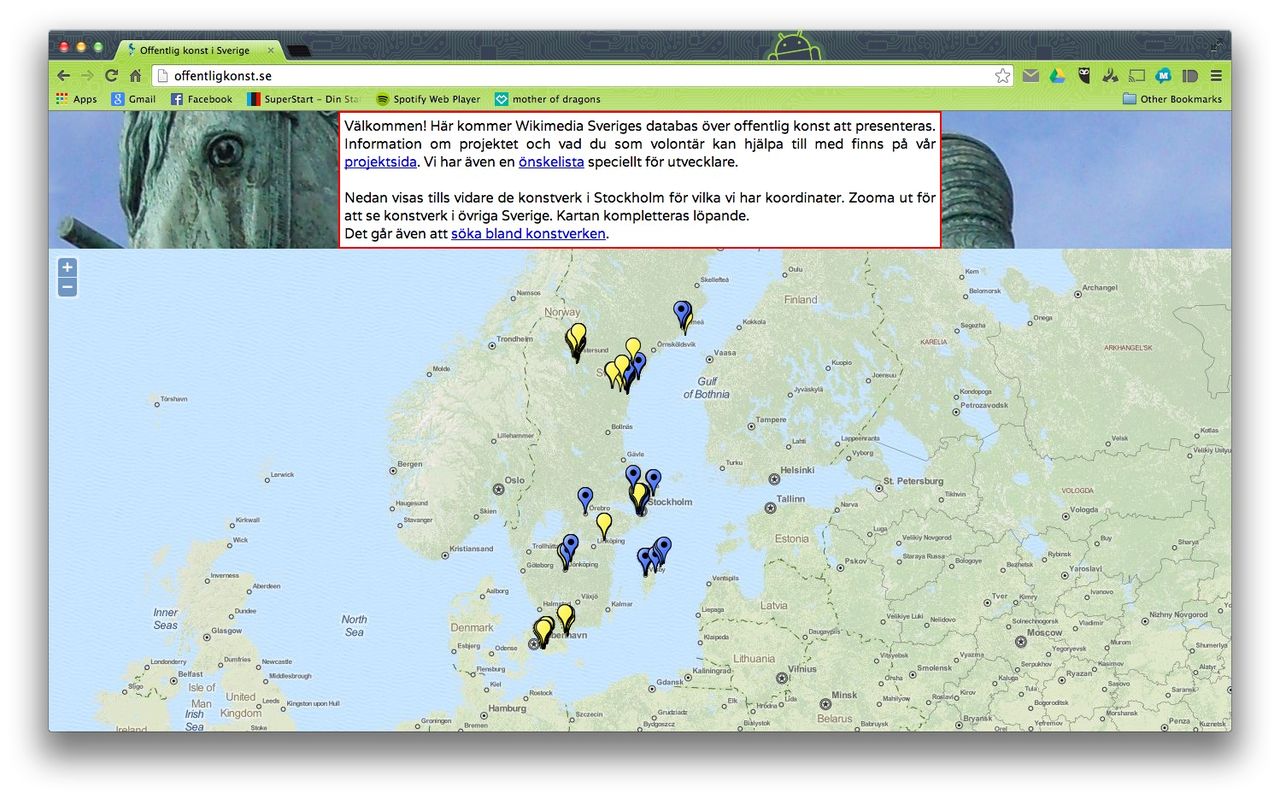1280x799 pixels.
Task: Bookmark this page with the star
Action: 1002,75
